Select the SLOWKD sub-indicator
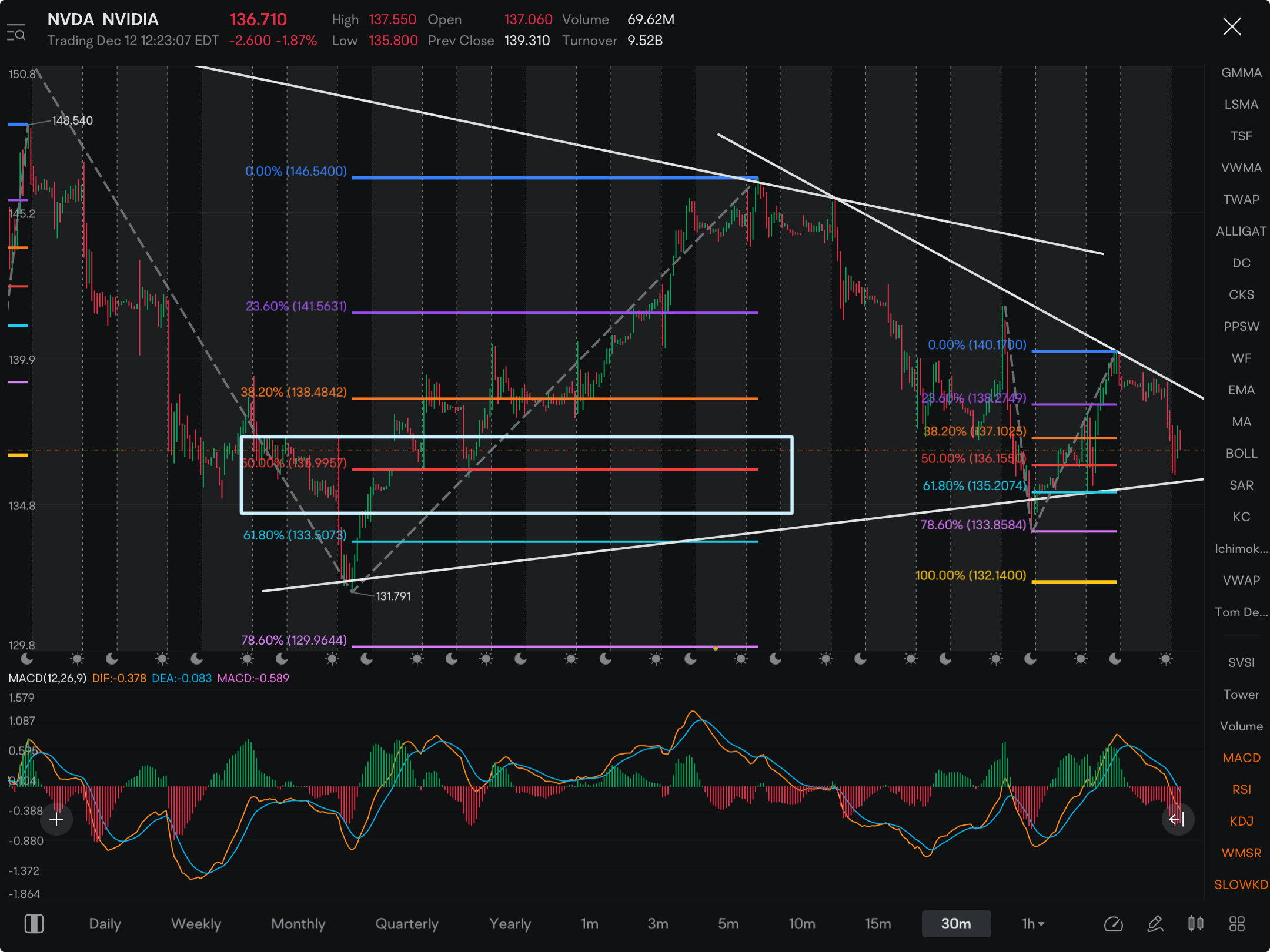Viewport: 1270px width, 952px height. [1241, 885]
